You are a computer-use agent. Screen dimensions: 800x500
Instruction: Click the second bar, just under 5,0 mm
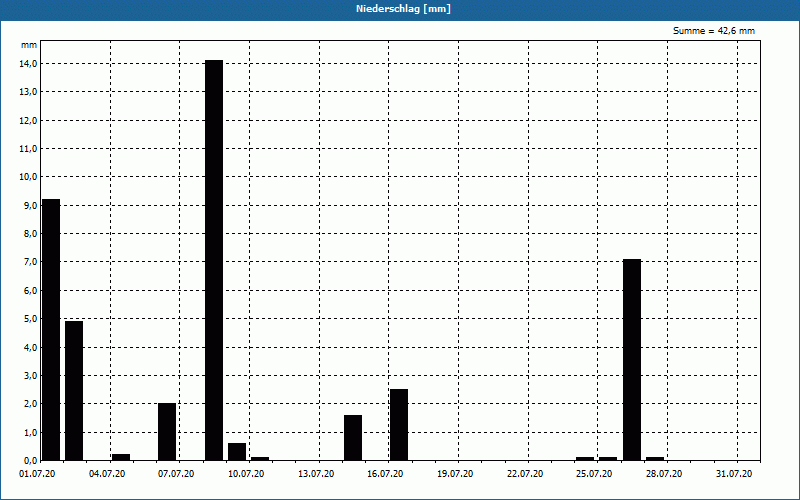coord(74,391)
